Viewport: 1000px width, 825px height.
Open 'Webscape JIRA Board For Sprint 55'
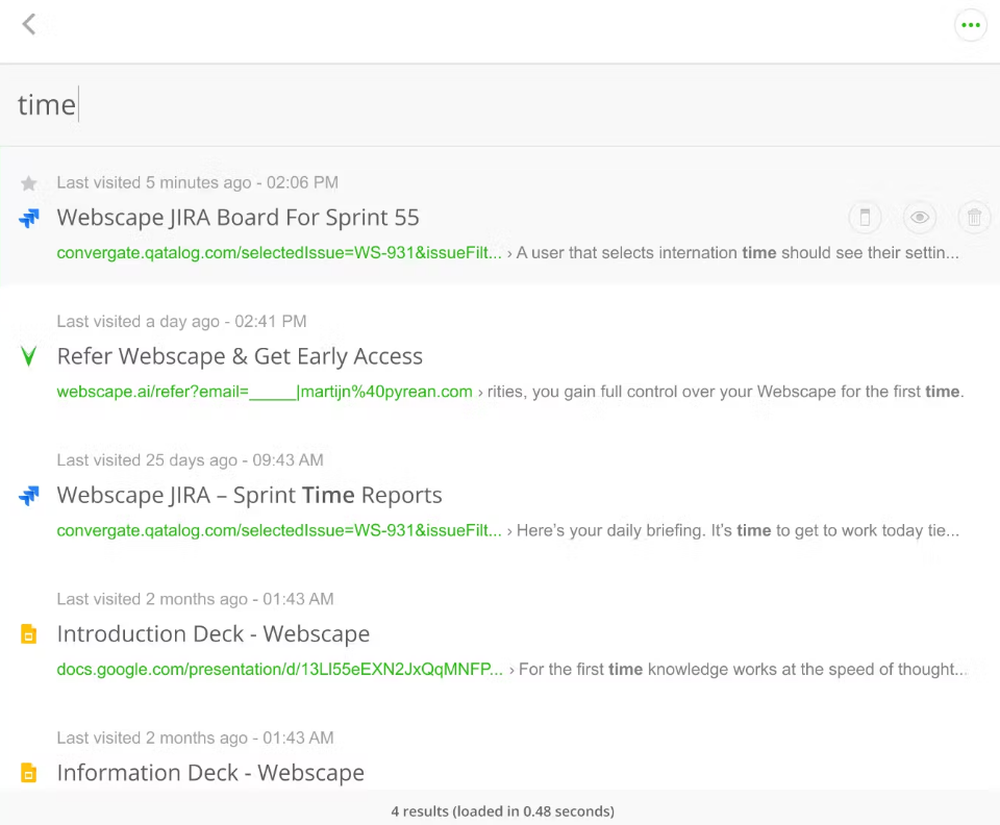point(238,218)
